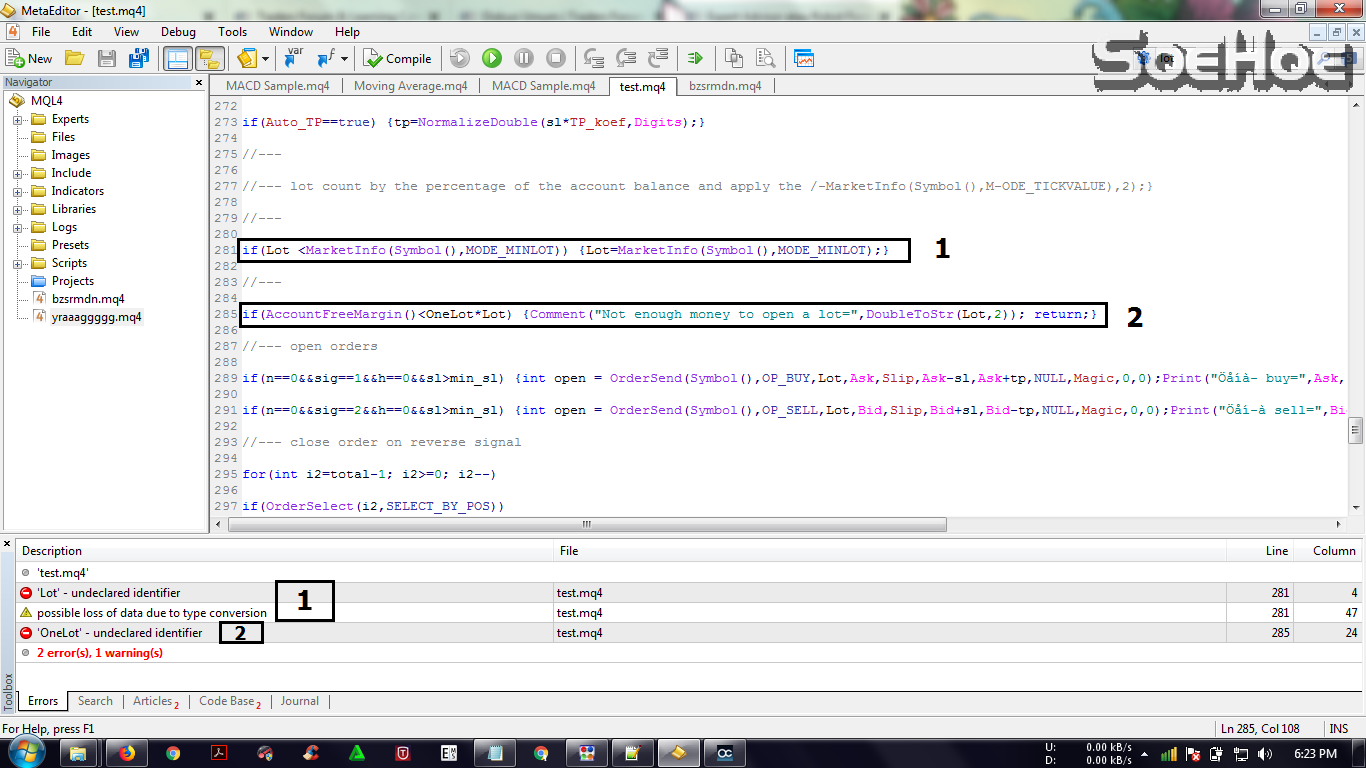Expand the Scripts folder tree node
This screenshot has width=1366, height=768.
[18, 264]
